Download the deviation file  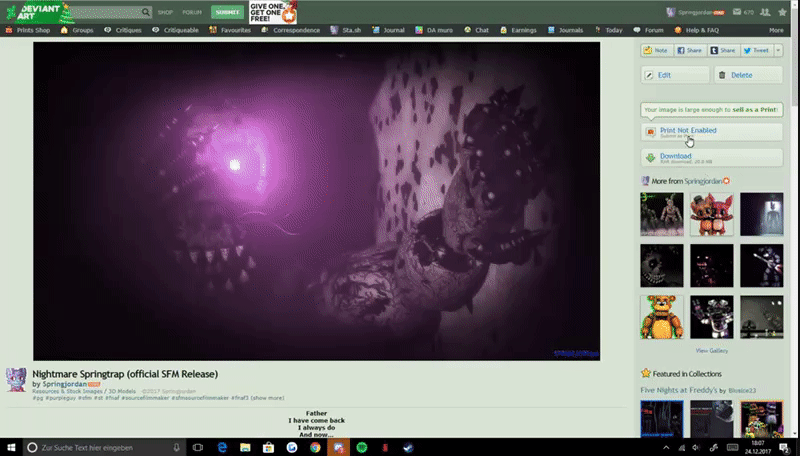point(712,158)
